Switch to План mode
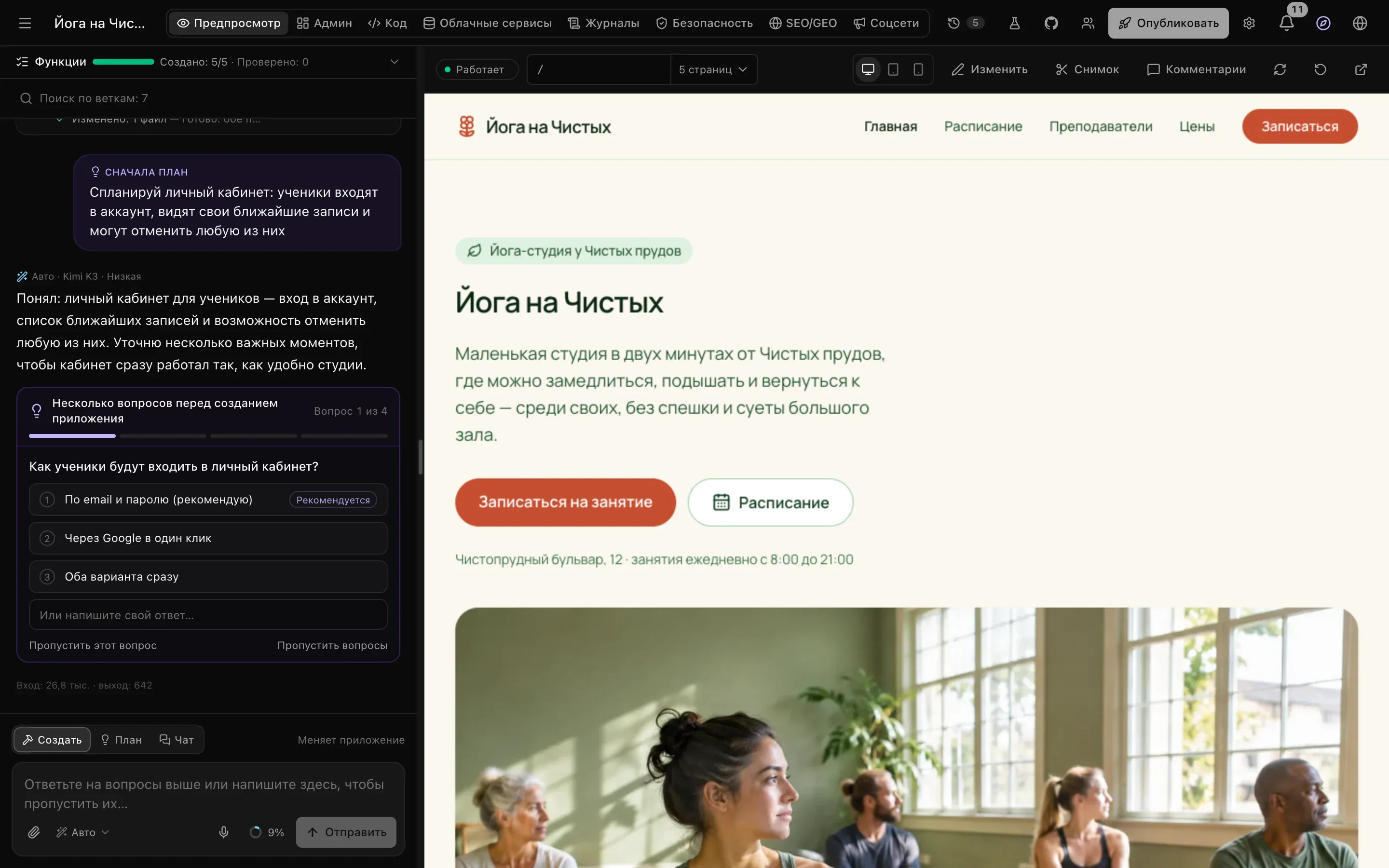Image resolution: width=1389 pixels, height=868 pixels. 121,739
